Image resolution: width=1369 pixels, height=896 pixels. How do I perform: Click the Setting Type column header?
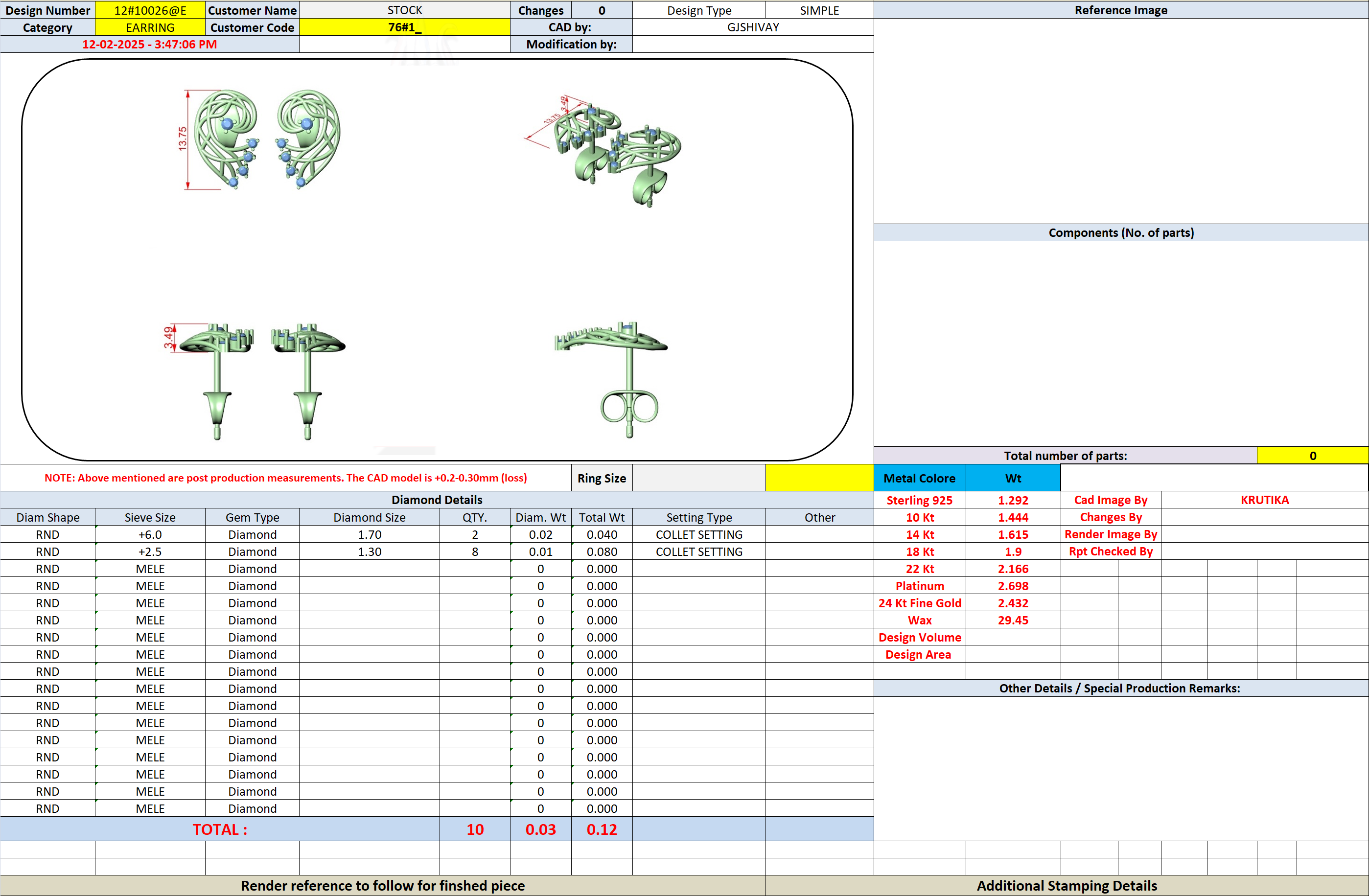coord(699,517)
